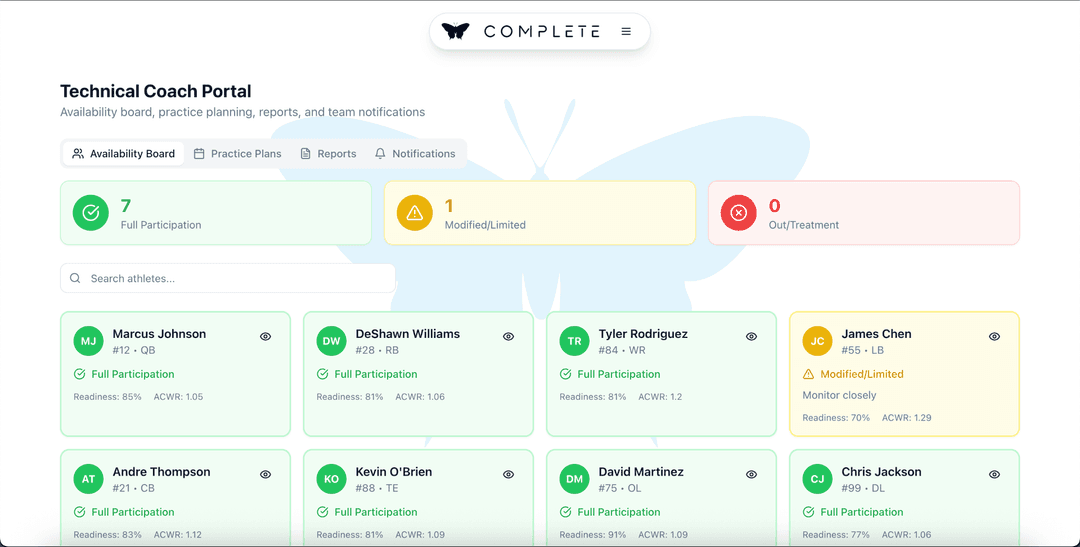1080x547 pixels.
Task: Click David Martinez eye icon
Action: (751, 474)
